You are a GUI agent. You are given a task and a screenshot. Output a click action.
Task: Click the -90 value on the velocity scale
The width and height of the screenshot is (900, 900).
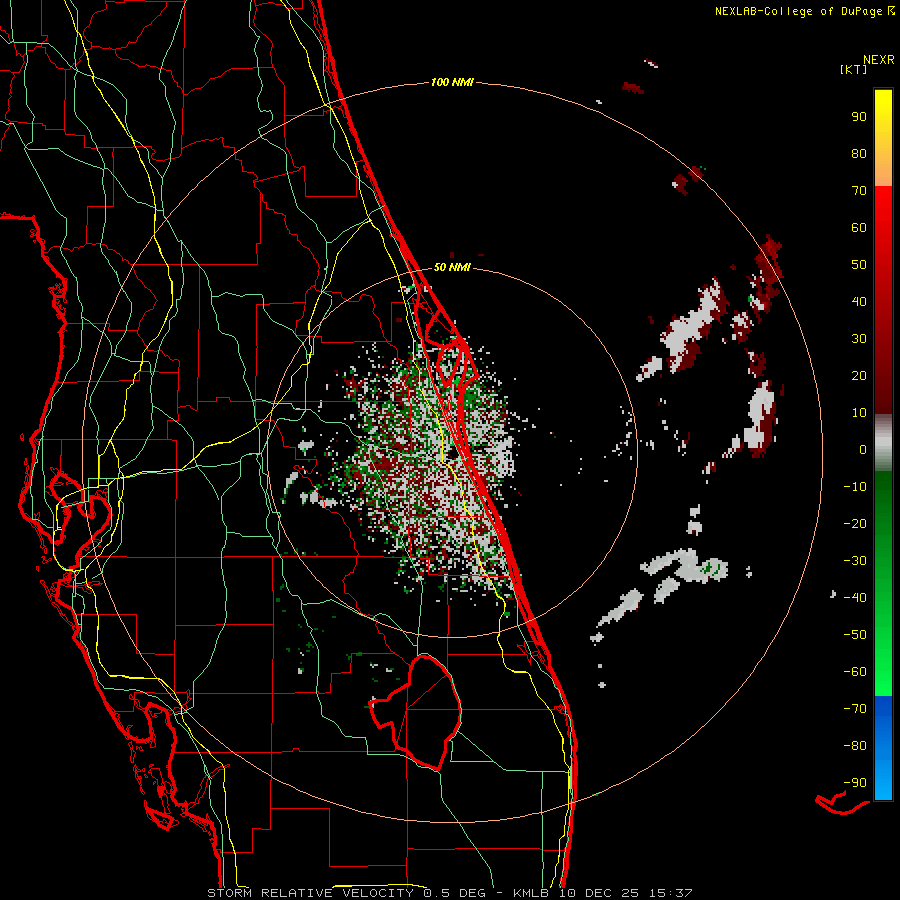click(855, 783)
